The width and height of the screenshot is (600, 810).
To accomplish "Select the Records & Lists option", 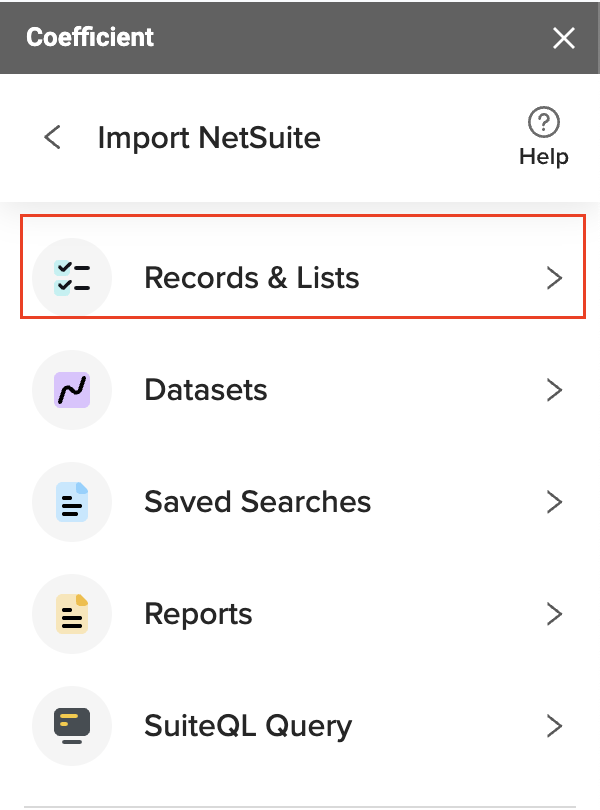I will point(303,267).
